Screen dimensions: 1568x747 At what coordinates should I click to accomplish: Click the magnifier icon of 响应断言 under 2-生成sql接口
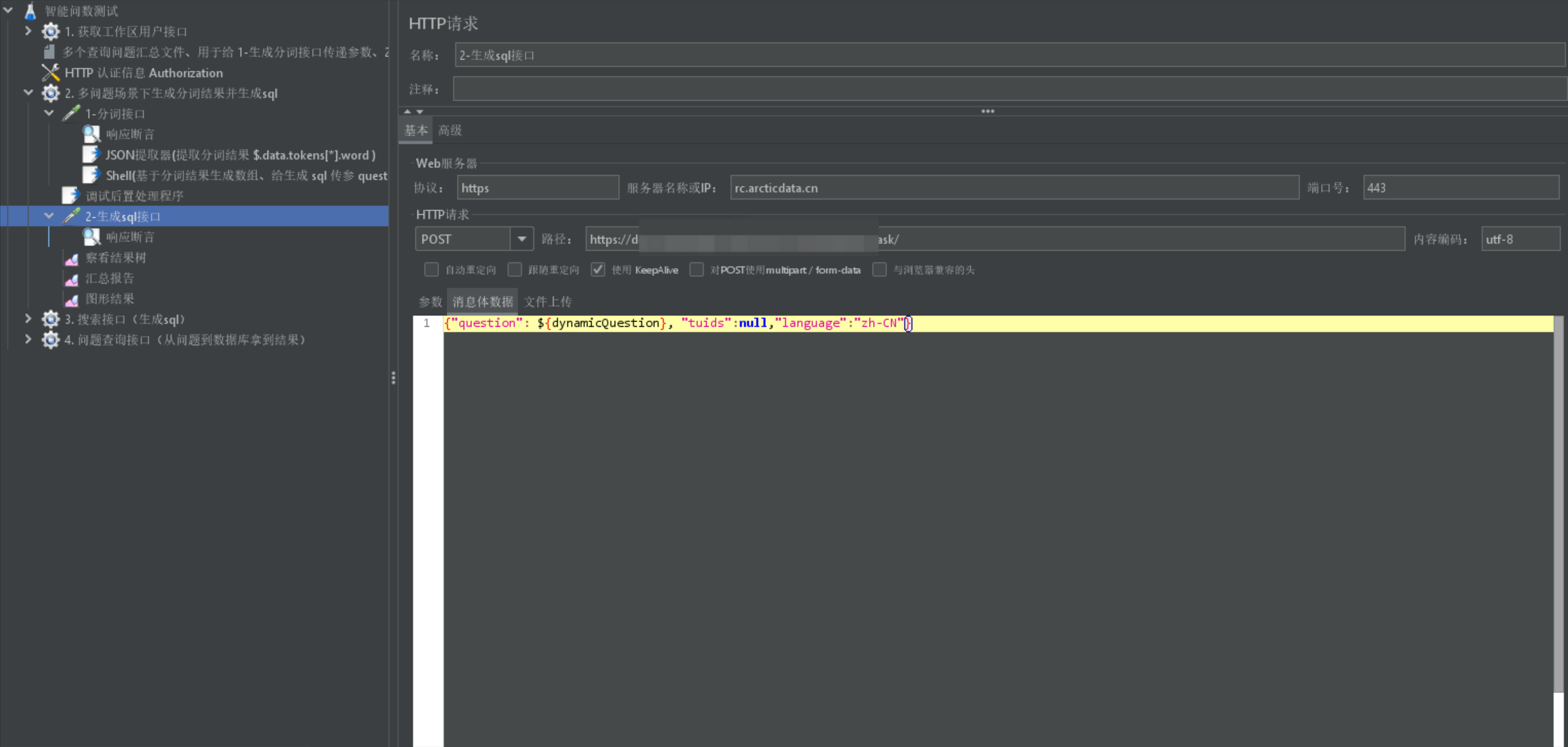point(91,237)
